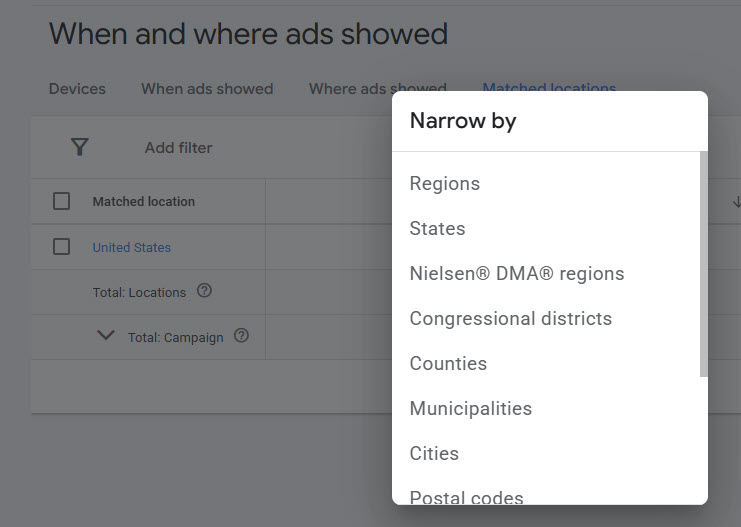Click help icon beside Total: Locations
741x527 pixels.
pos(205,291)
